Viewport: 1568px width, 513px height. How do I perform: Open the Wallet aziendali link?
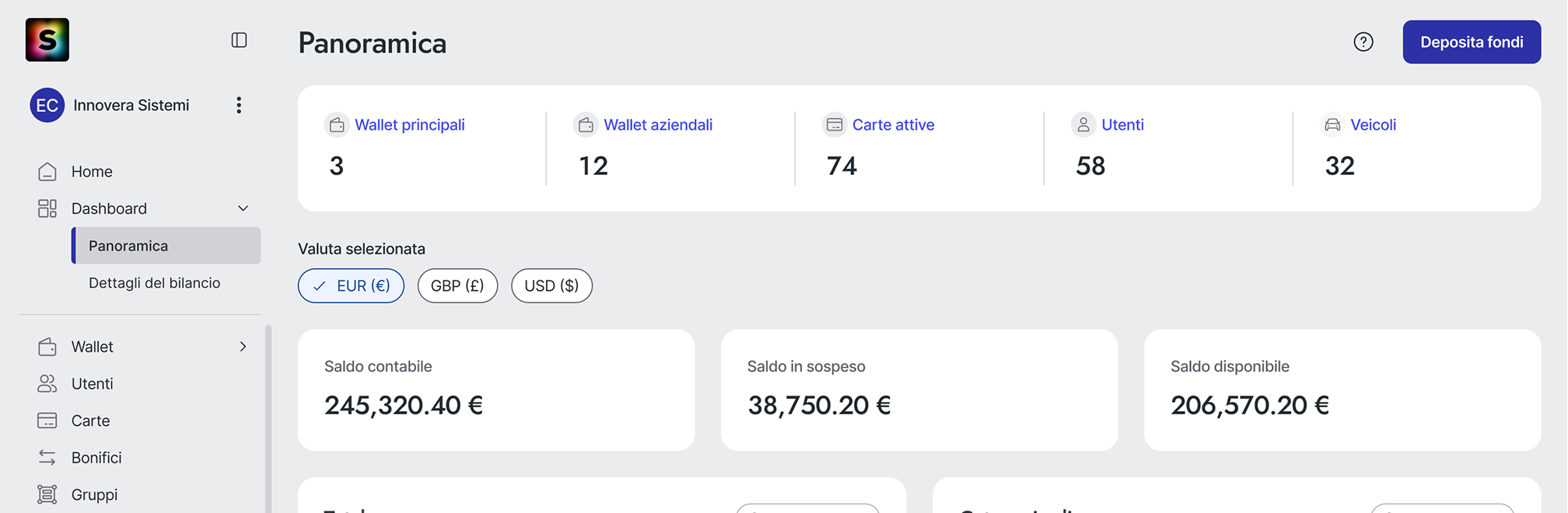657,125
